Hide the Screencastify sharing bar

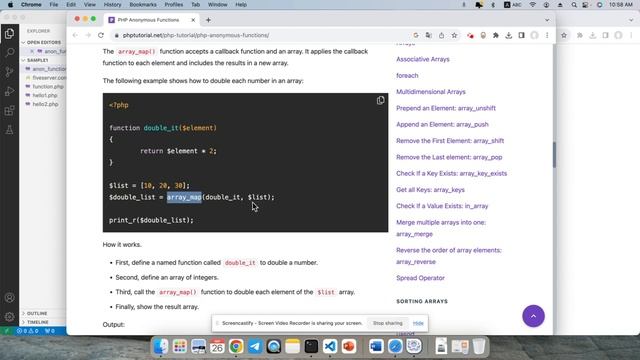coord(418,323)
